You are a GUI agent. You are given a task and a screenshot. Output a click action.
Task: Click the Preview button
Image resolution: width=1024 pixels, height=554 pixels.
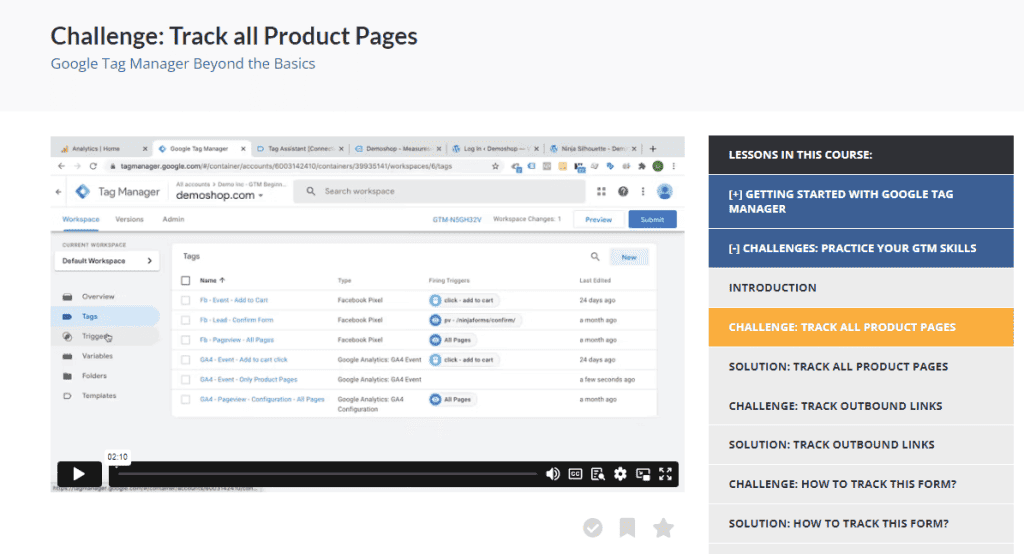(598, 220)
